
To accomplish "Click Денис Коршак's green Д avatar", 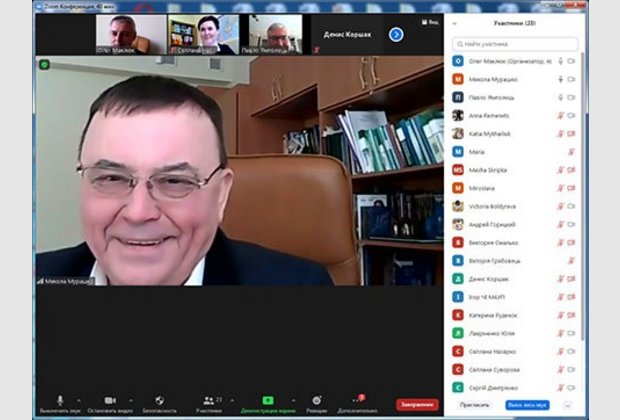I will click(x=458, y=279).
